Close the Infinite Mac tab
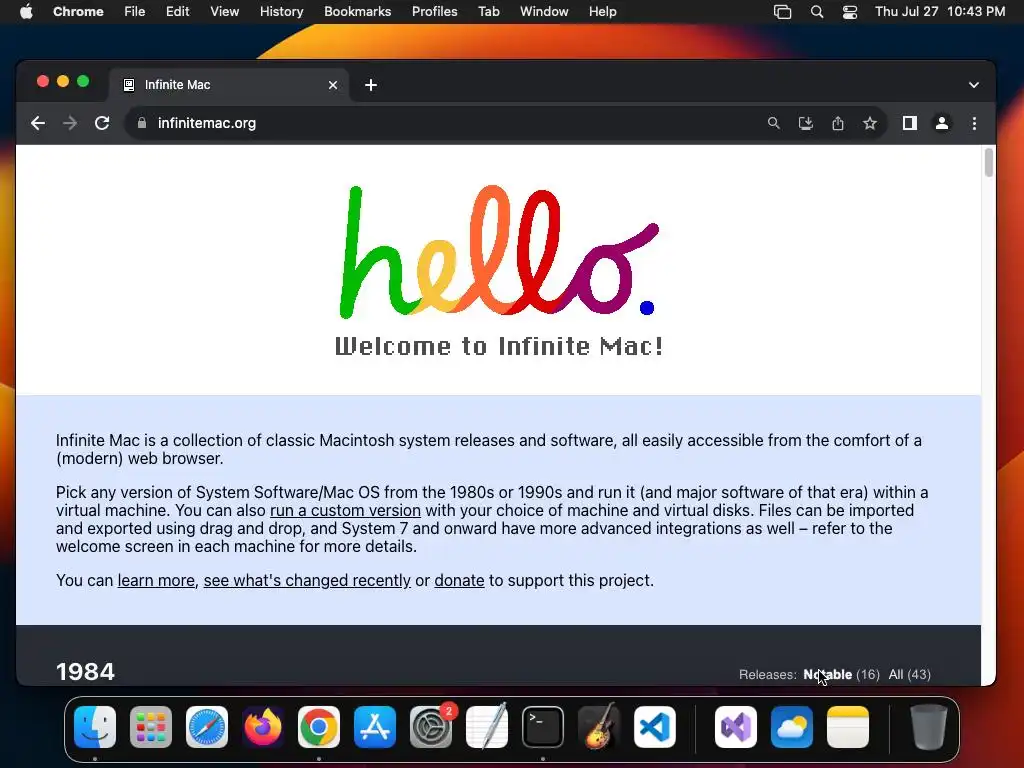This screenshot has height=768, width=1024. point(333,85)
